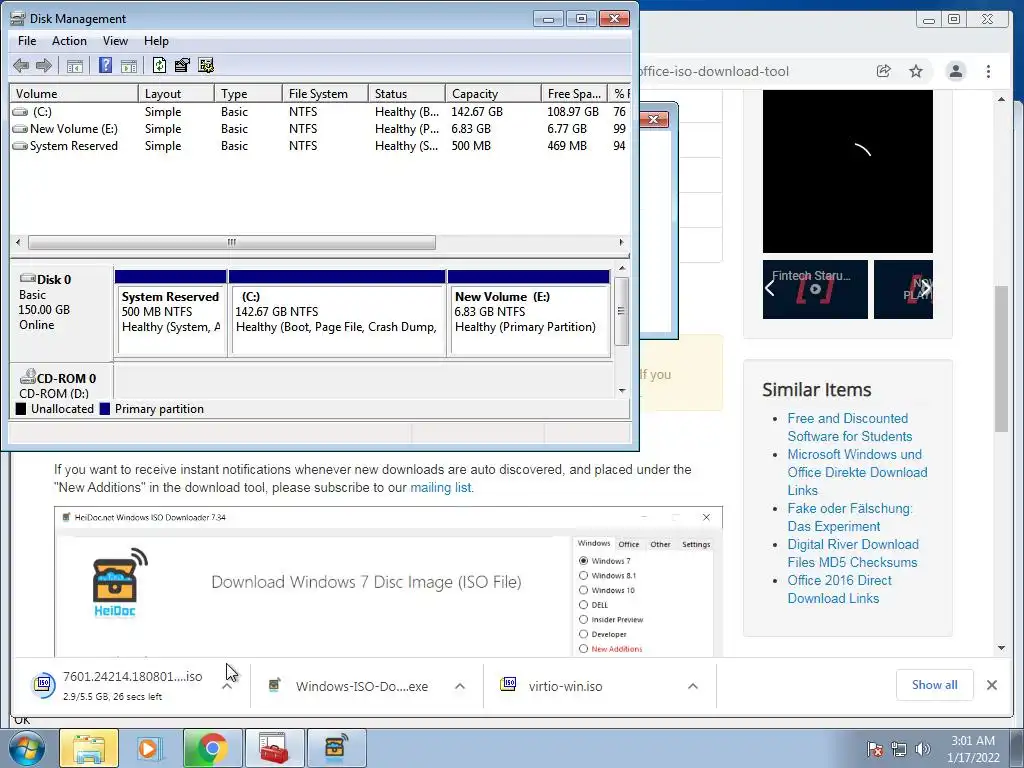1024x768 pixels.
Task: Click the Settings toolbar icon with gear
Action: 206,65
